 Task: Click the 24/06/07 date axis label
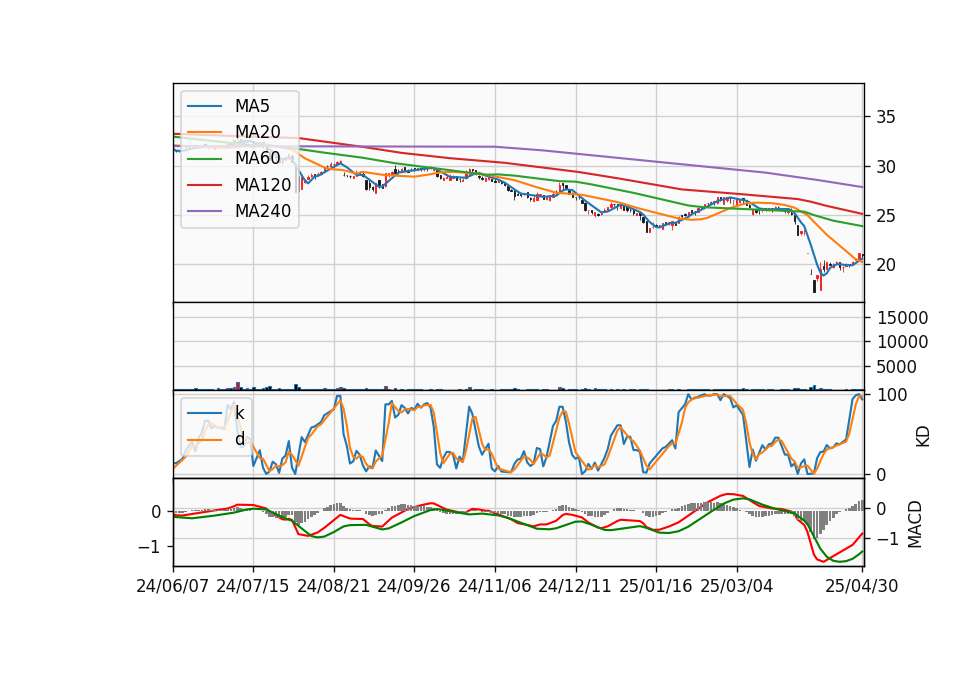tap(173, 586)
